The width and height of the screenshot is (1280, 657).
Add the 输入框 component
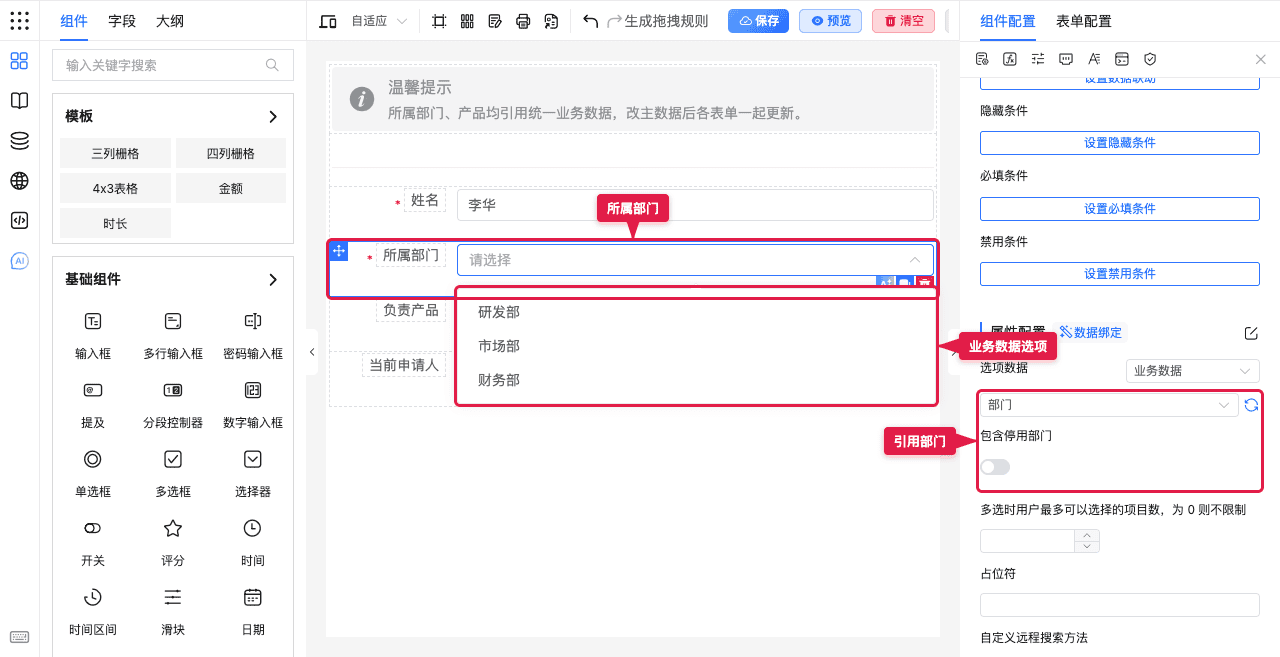[93, 335]
